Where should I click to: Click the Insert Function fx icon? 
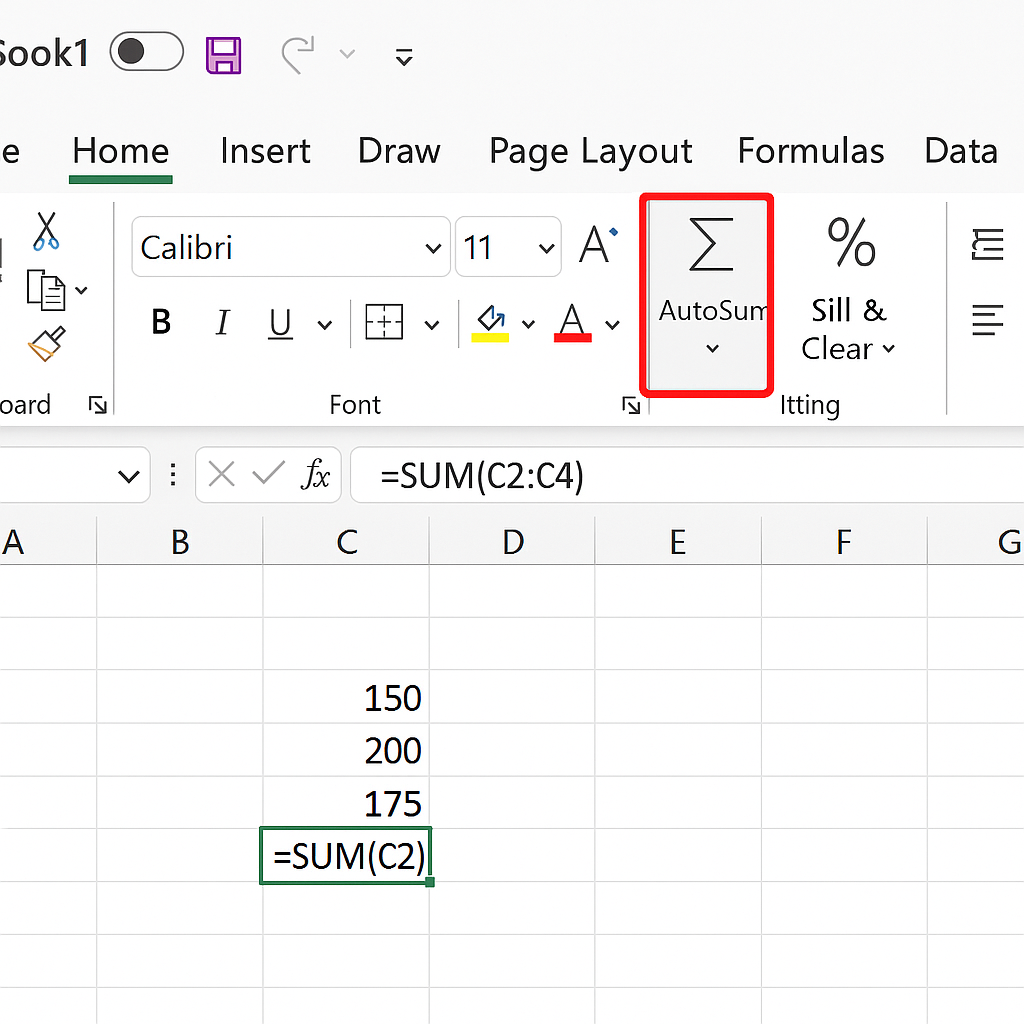coord(316,475)
